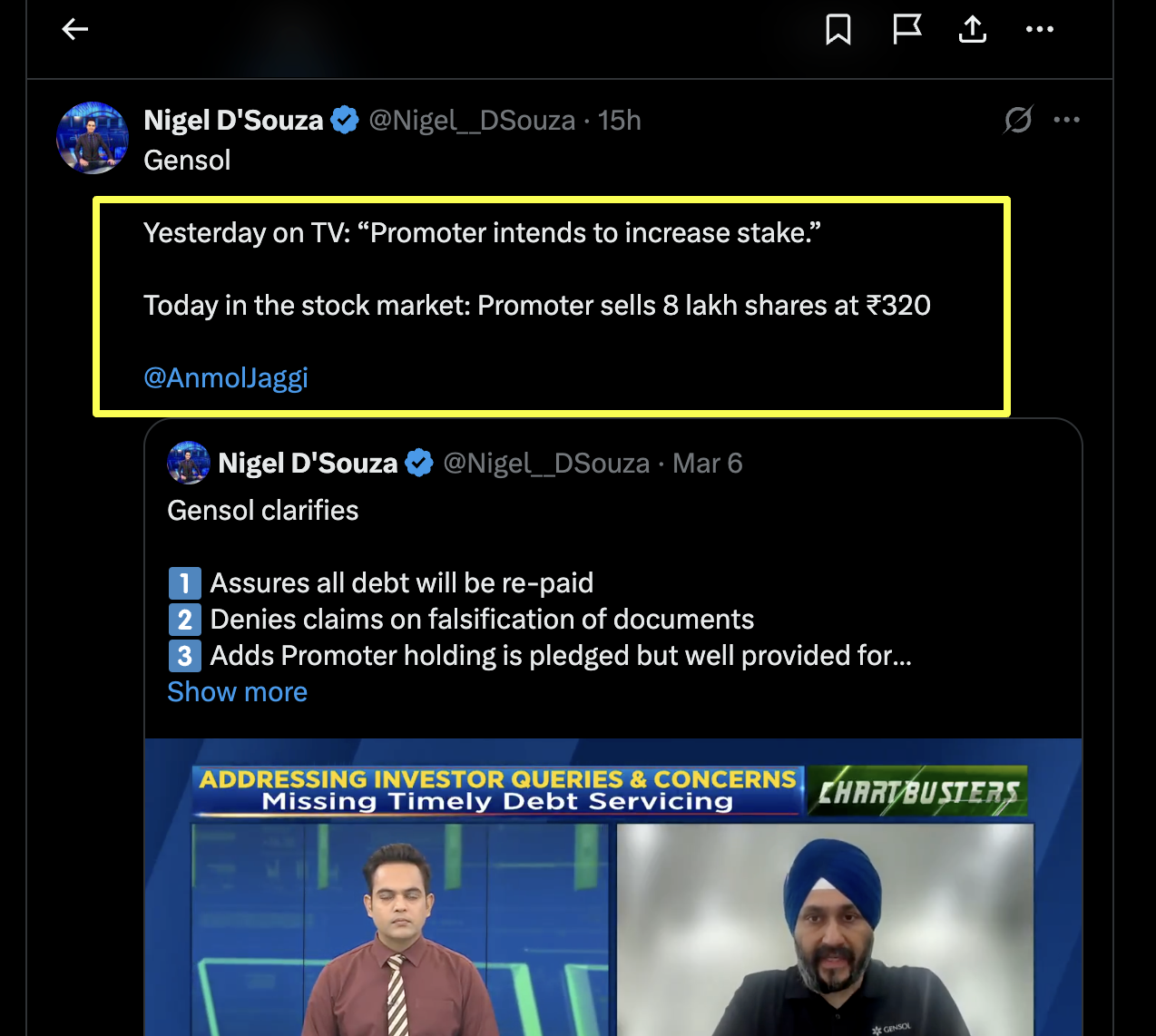Expand the quoted tweet with Show more

(x=238, y=692)
